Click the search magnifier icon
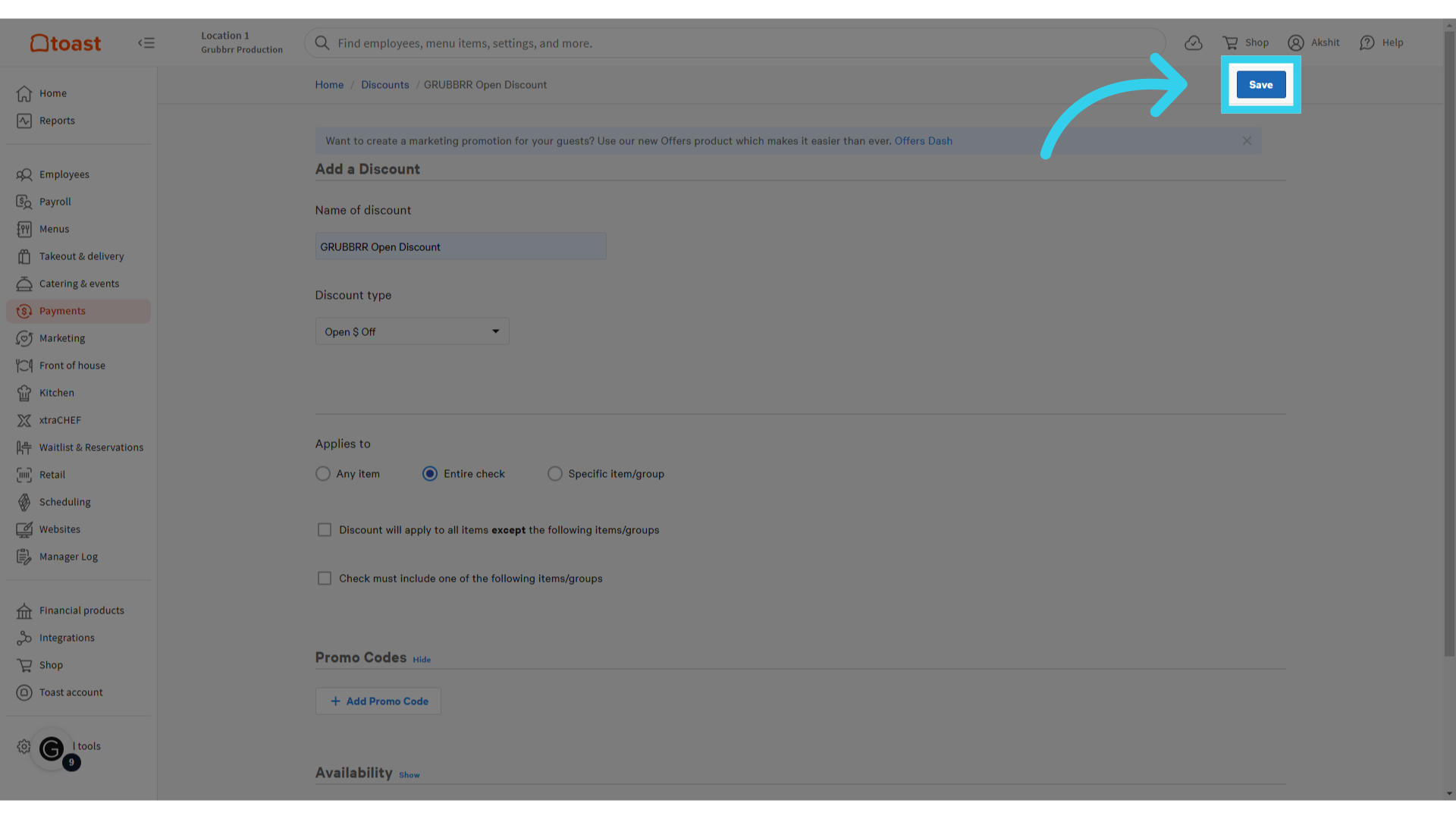1456x819 pixels. click(322, 43)
